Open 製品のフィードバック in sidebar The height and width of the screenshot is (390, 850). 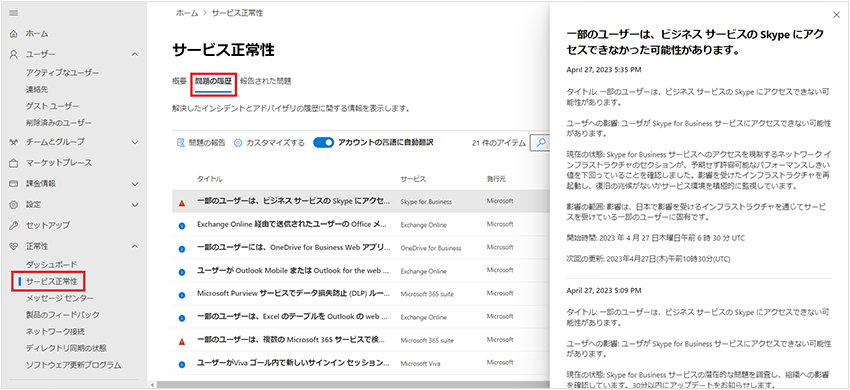pos(62,315)
